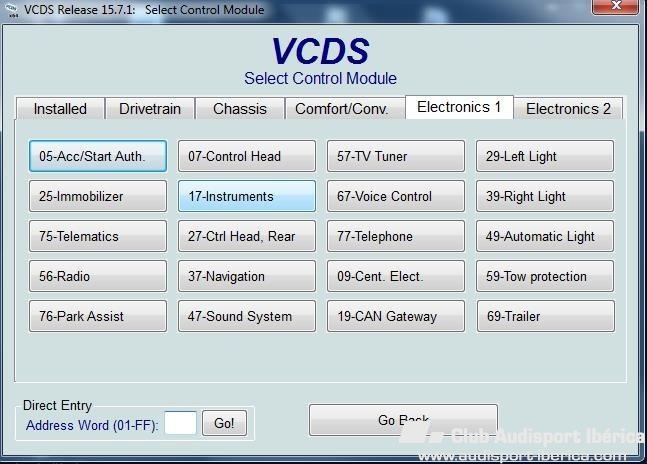Open the 76-Park Assist module
The height and width of the screenshot is (464, 647).
[98, 316]
